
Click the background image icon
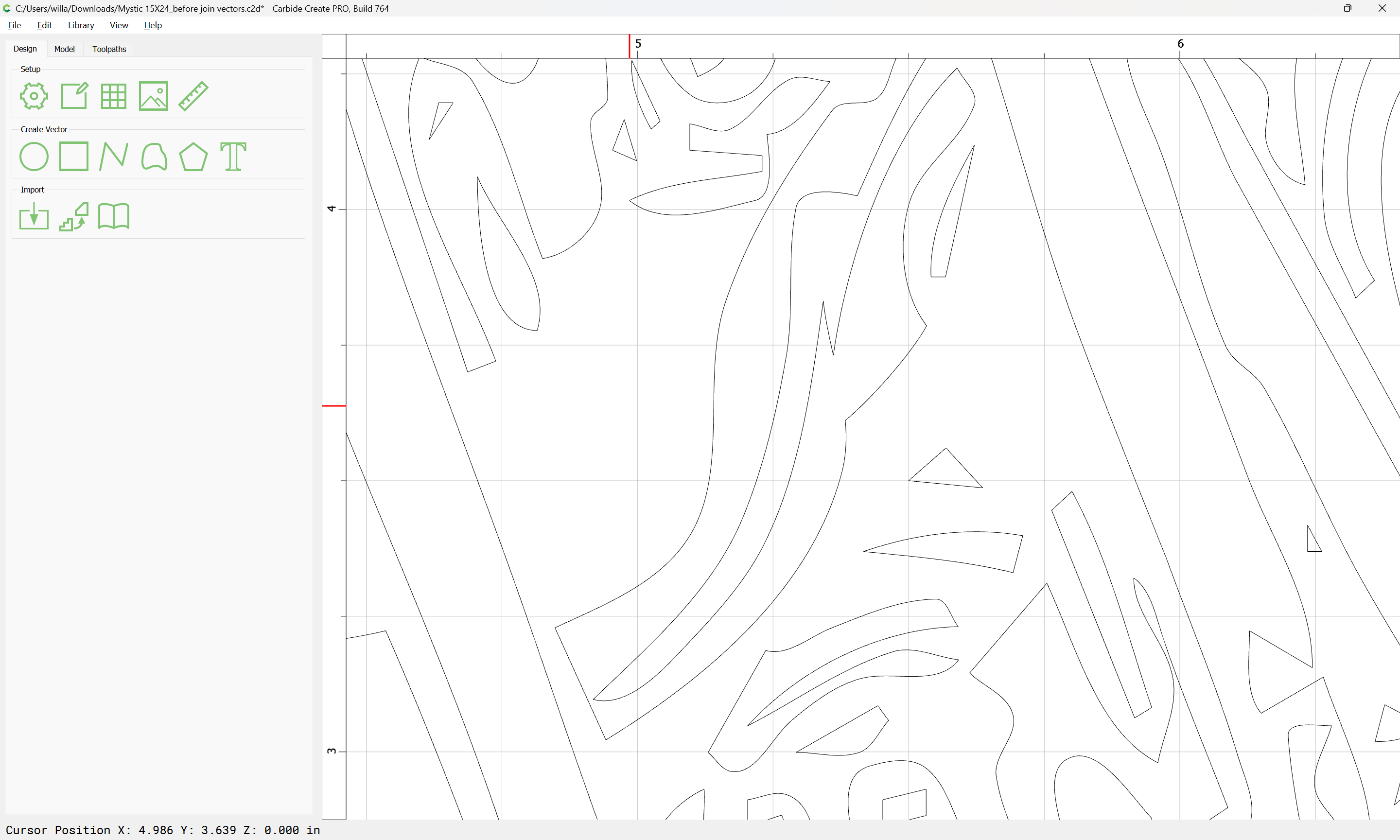pos(153,96)
